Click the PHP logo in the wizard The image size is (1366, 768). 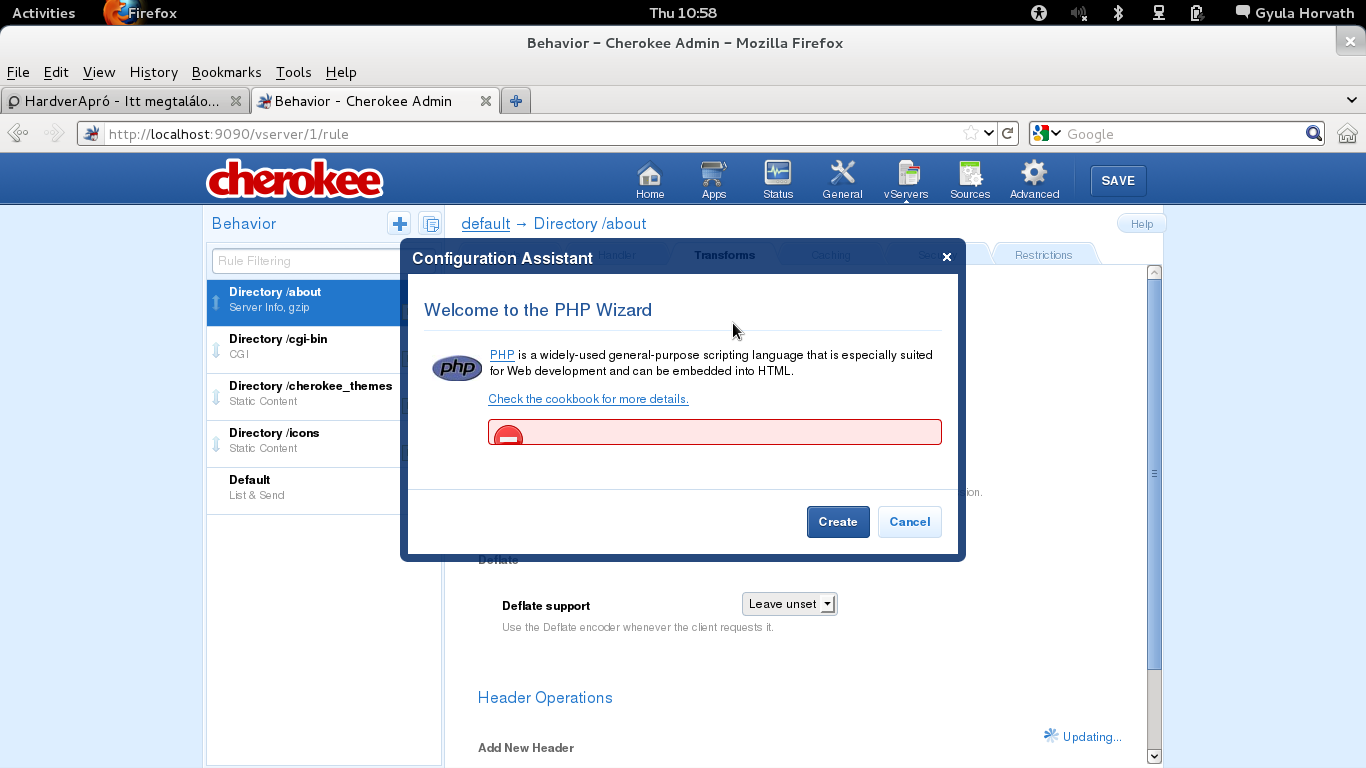457,368
